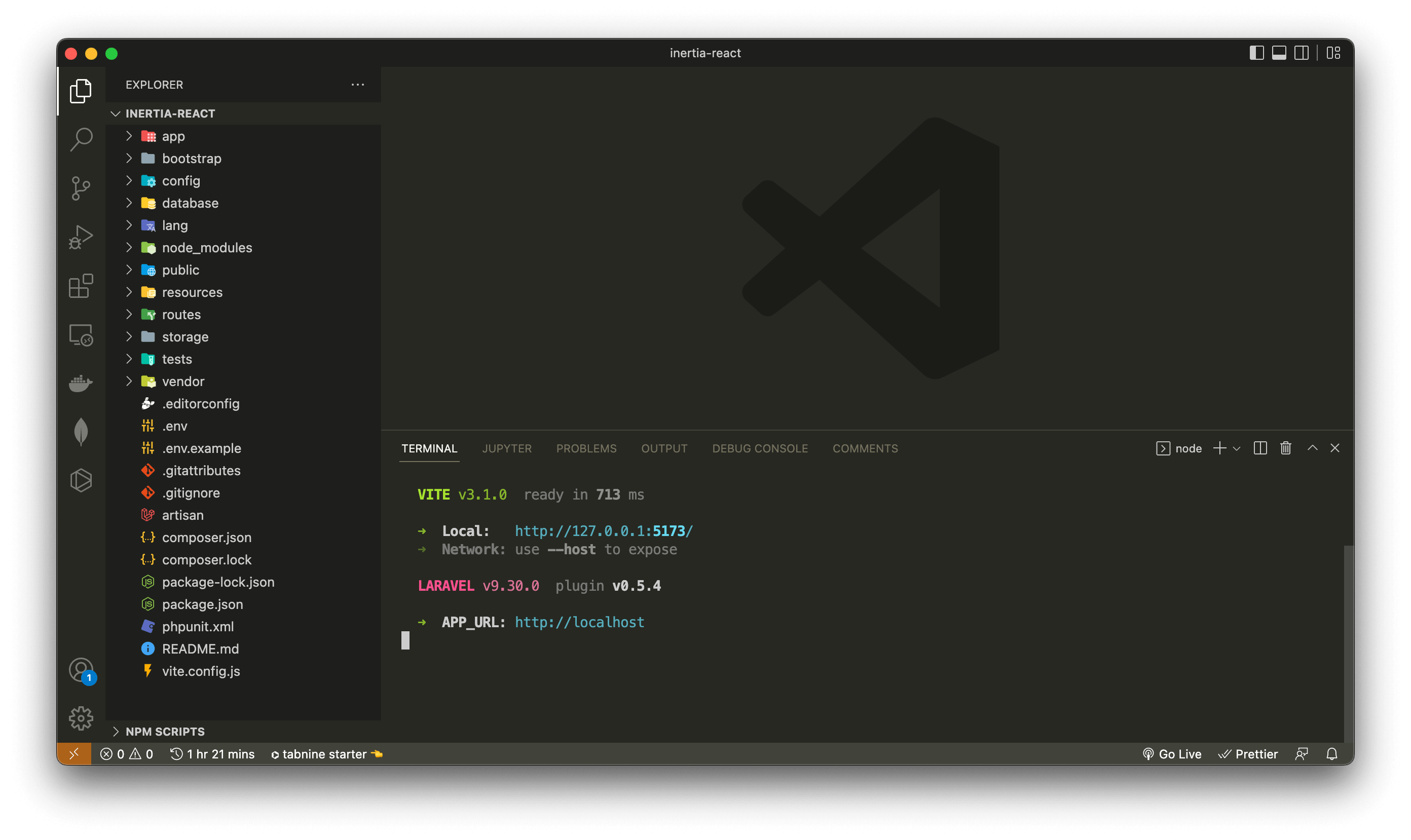Open Source Control view
This screenshot has height=840, width=1411.
(x=81, y=188)
